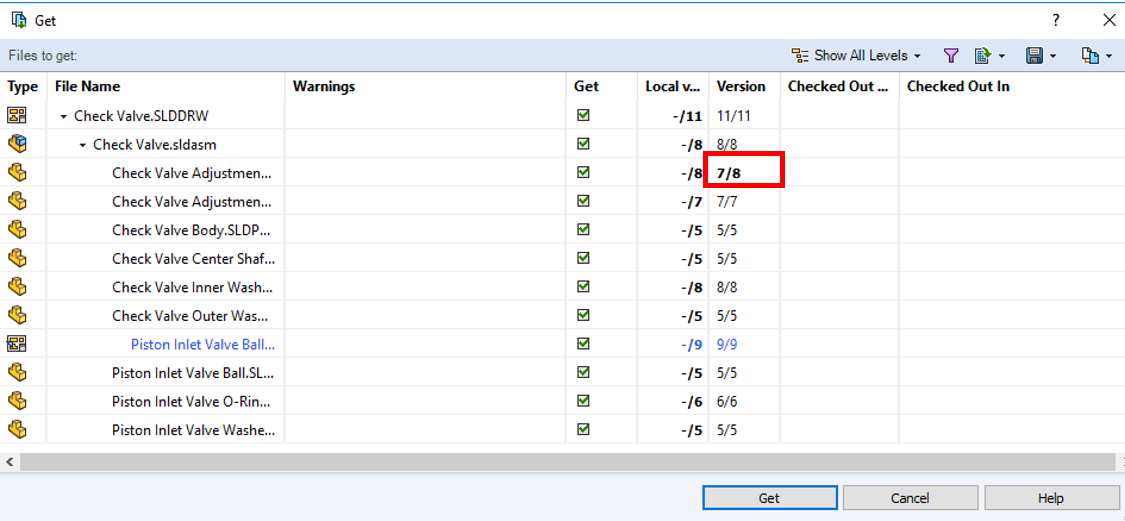Open the Show All Levels dropdown

[x=918, y=56]
